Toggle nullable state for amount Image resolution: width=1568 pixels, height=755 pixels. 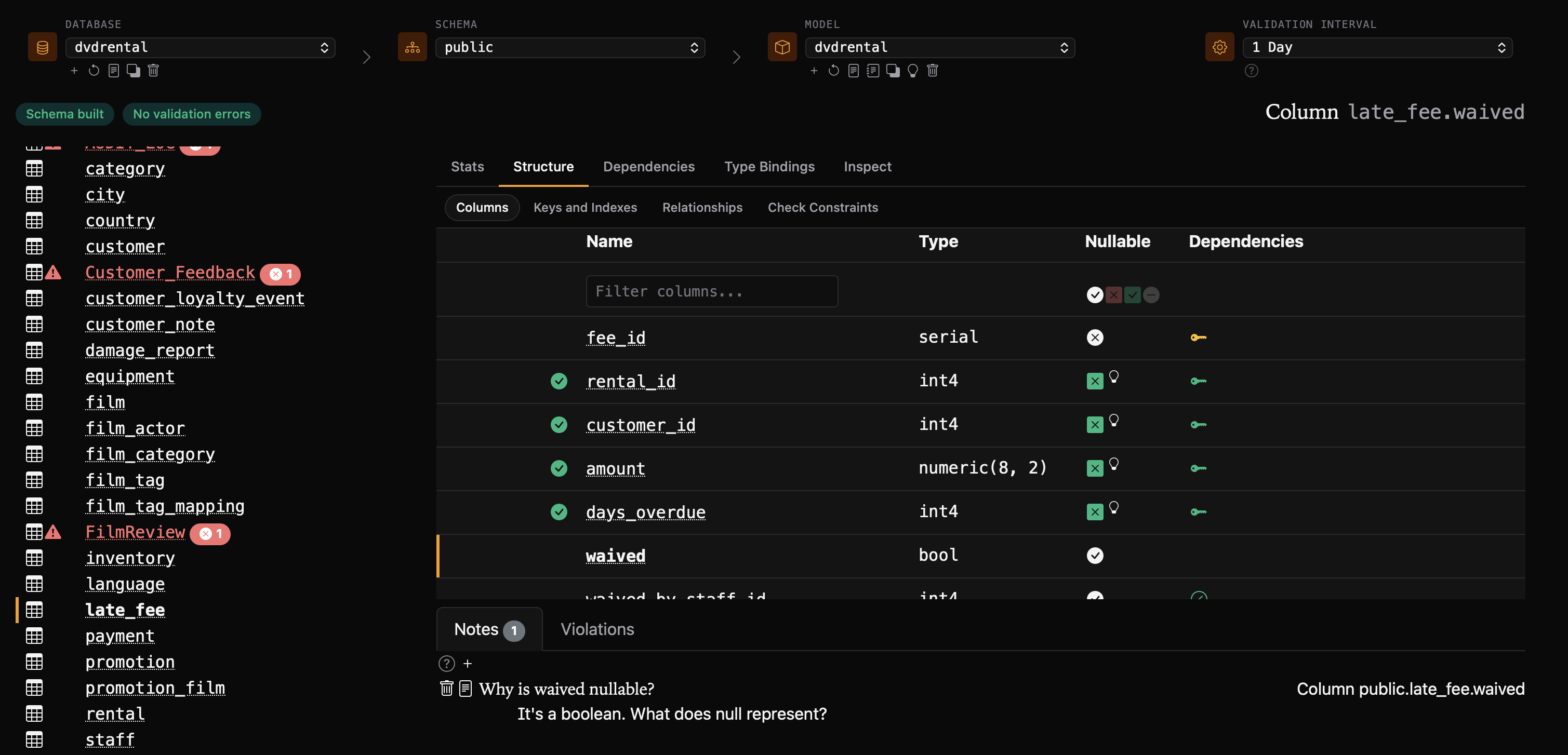(1095, 468)
